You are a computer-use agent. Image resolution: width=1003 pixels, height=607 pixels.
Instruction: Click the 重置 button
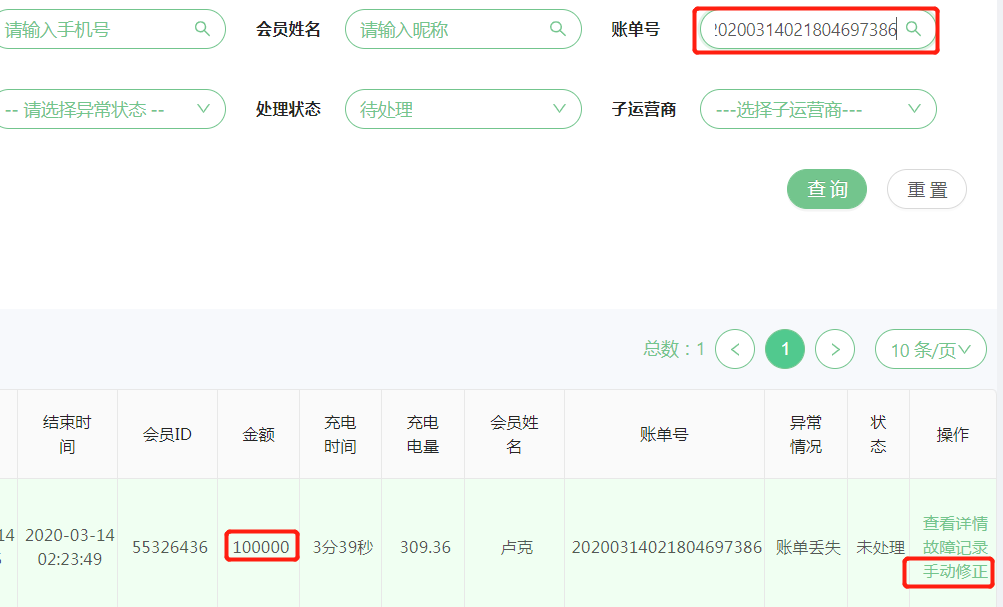click(927, 189)
